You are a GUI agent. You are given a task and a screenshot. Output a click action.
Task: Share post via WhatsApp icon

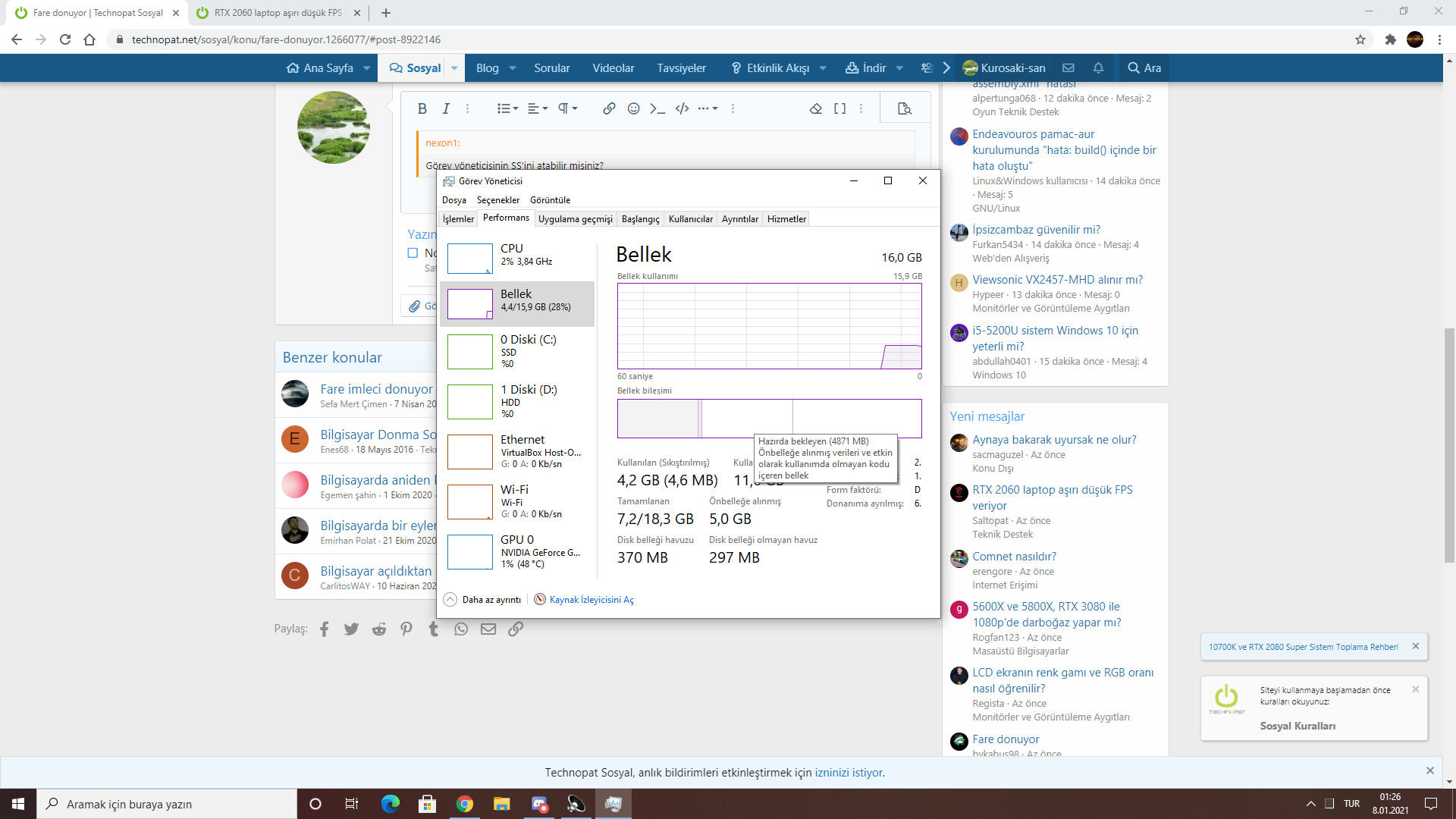coord(461,629)
